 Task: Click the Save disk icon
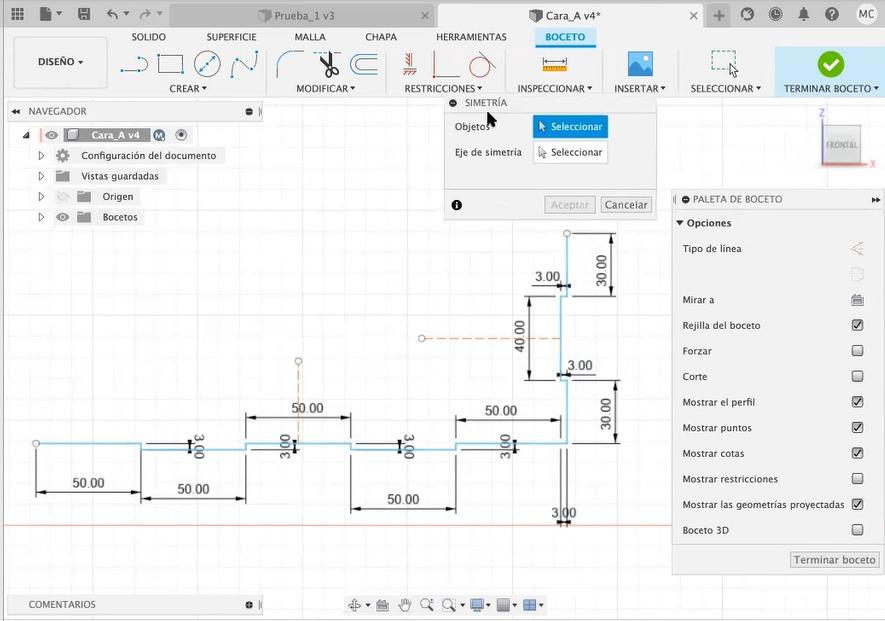point(84,14)
